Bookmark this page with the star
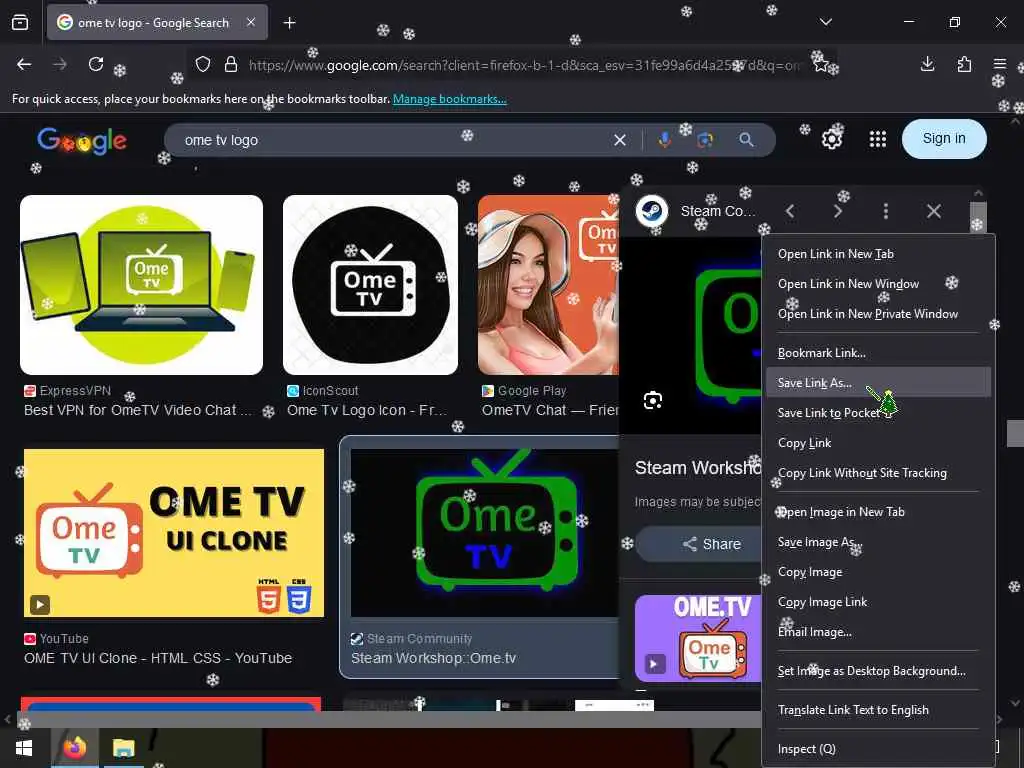1024x768 pixels. [820, 65]
